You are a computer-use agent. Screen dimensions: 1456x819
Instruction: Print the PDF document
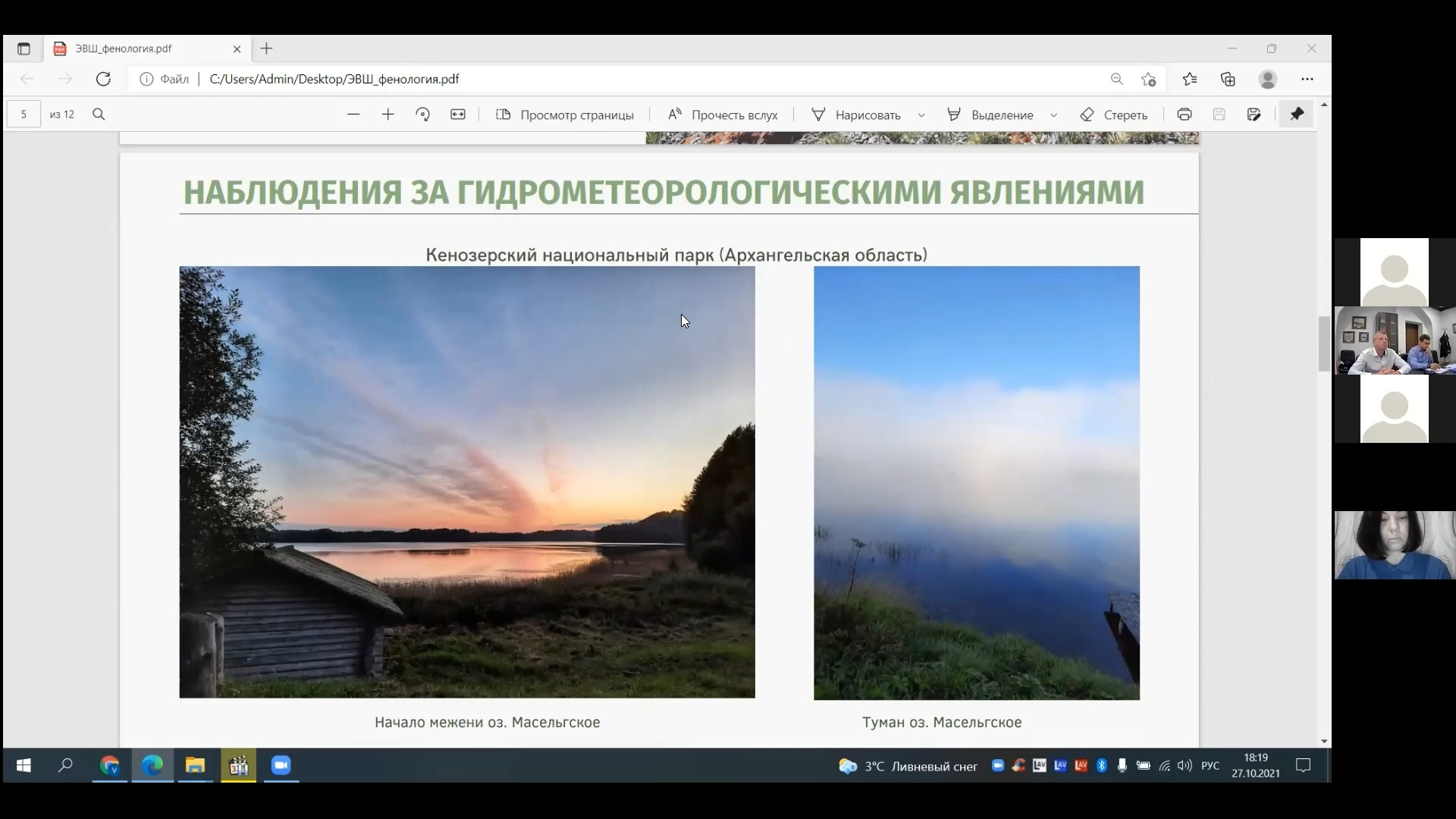(x=1185, y=115)
